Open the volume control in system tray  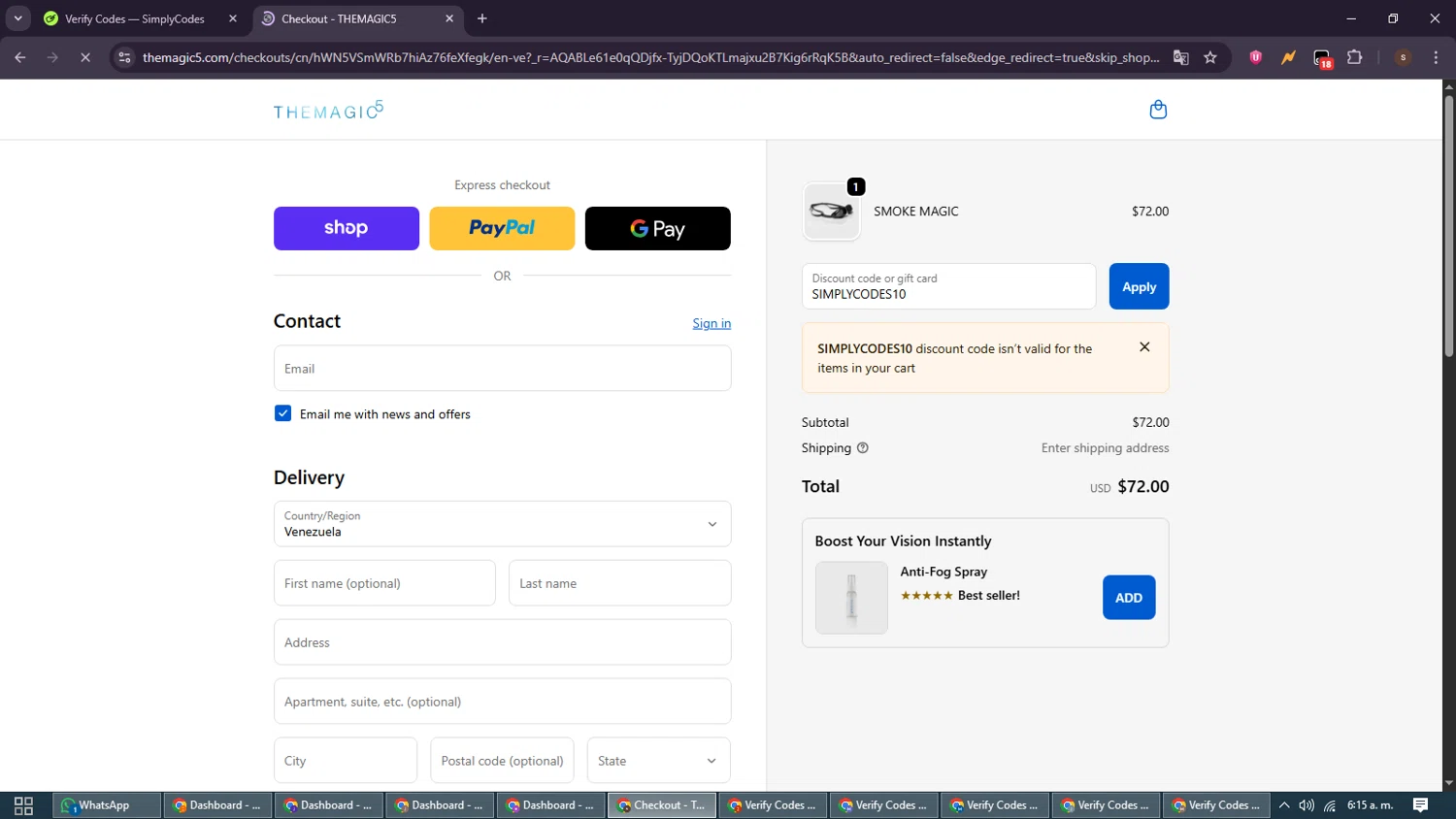click(1307, 805)
